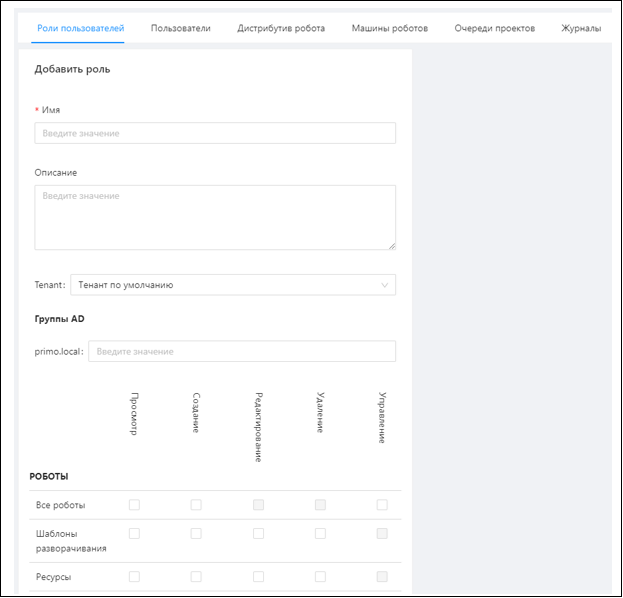Go to the Машины роботов tab
Viewport: 623px width, 598px height.
click(x=390, y=28)
